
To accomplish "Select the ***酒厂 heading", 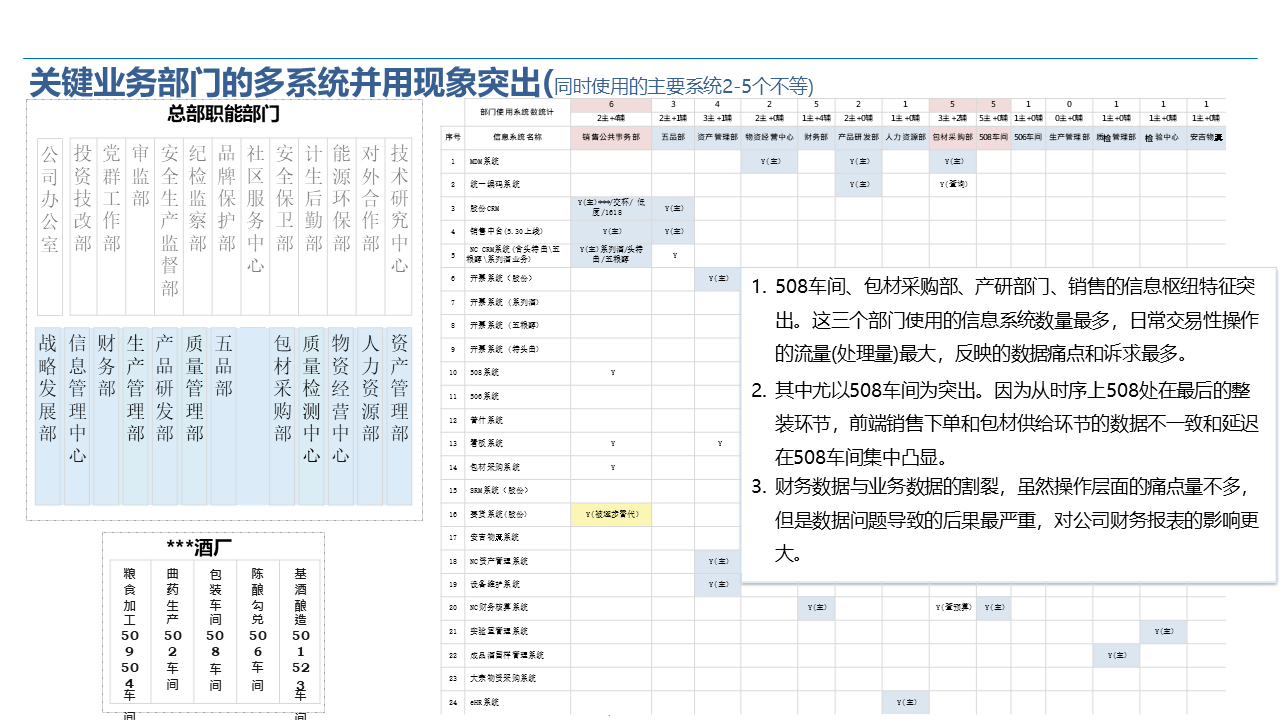I will click(198, 546).
